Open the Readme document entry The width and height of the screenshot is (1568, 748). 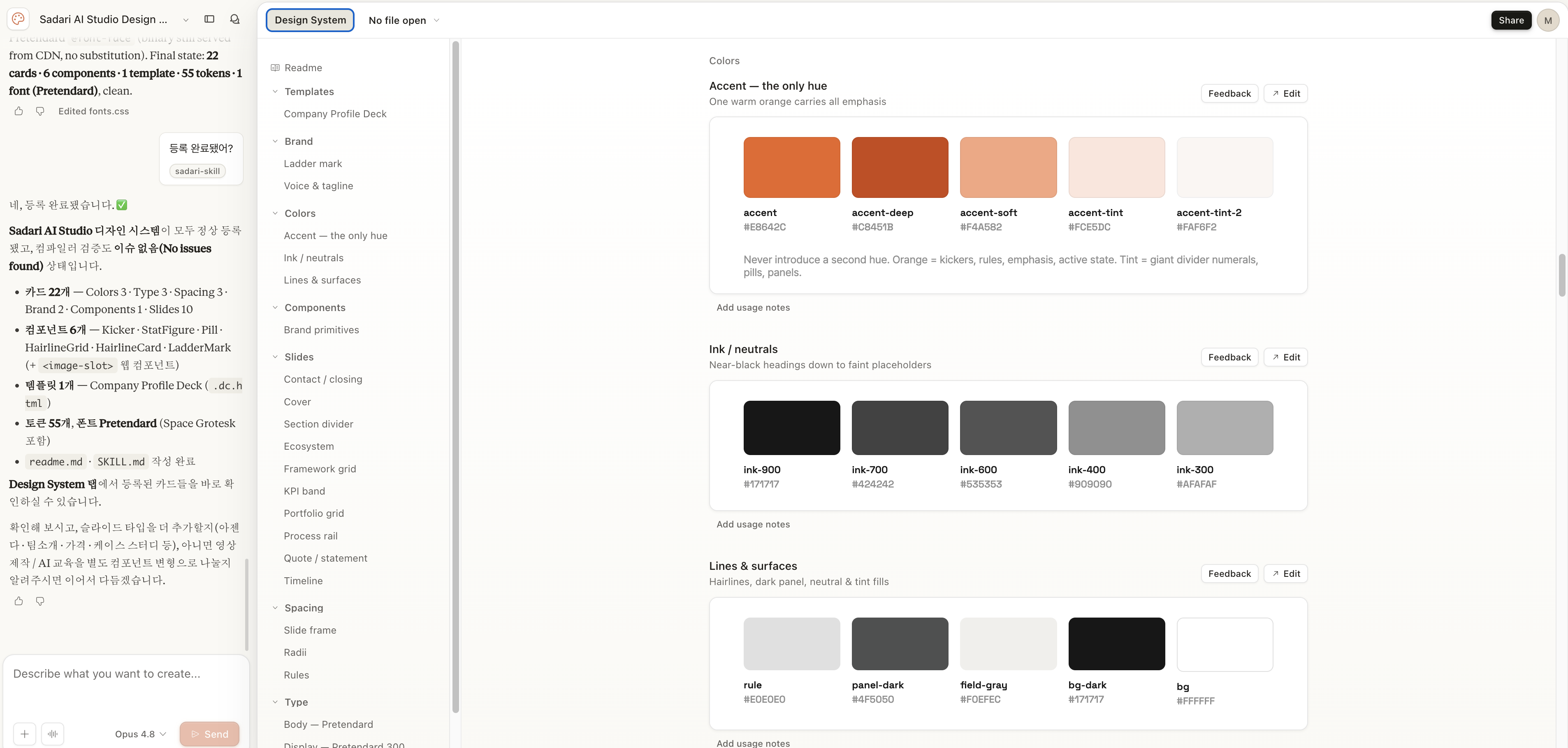click(x=303, y=67)
